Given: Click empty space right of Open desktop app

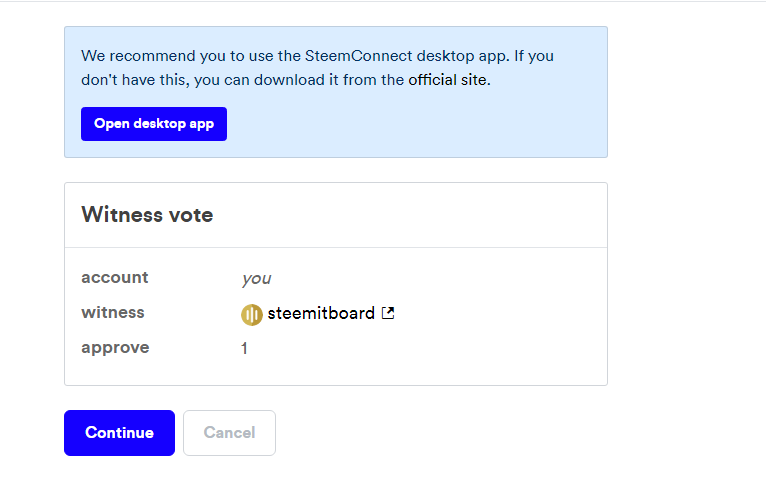Looking at the screenshot, I should pos(400,125).
